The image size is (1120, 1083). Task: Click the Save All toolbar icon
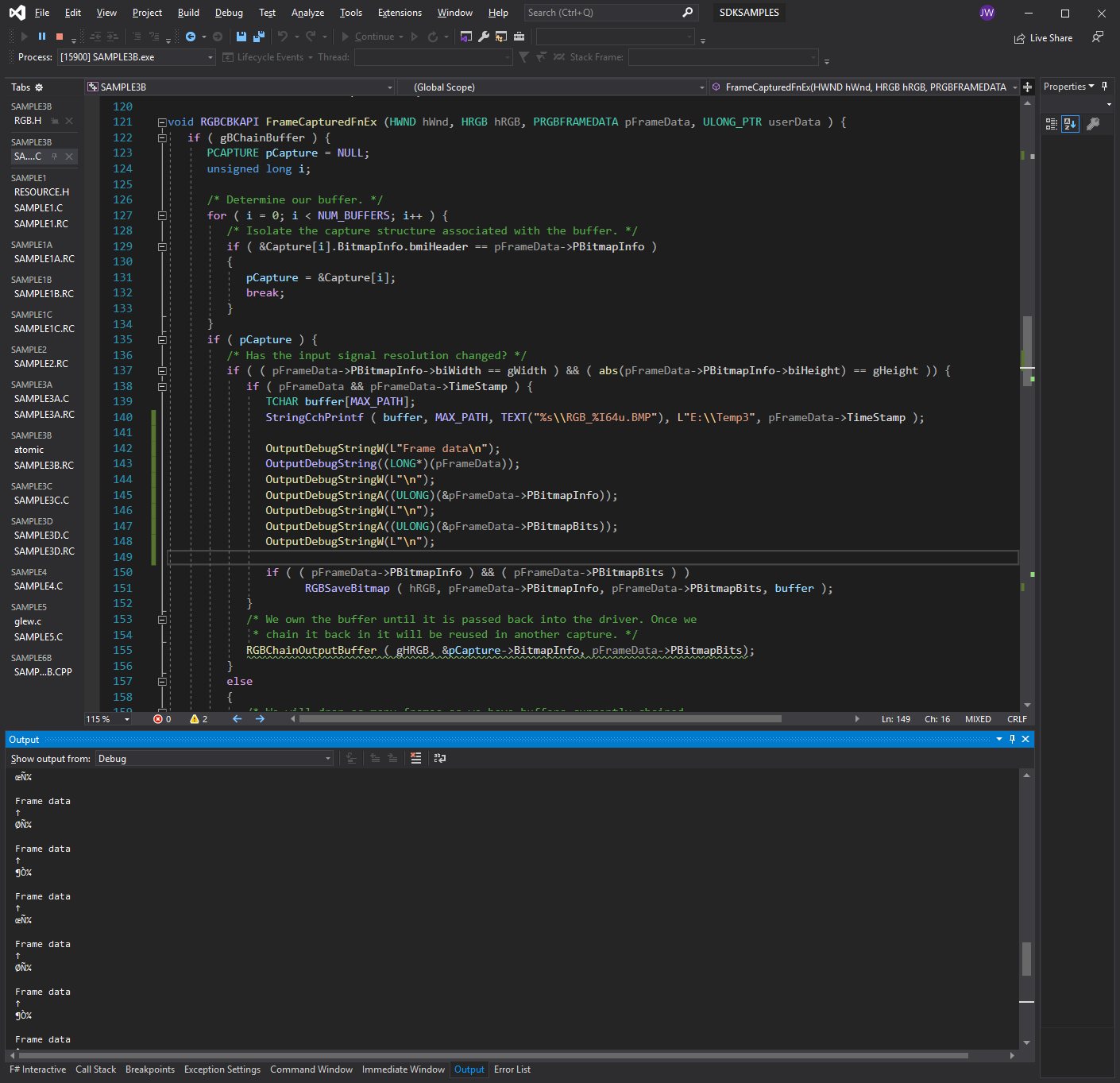pyautogui.click(x=258, y=37)
